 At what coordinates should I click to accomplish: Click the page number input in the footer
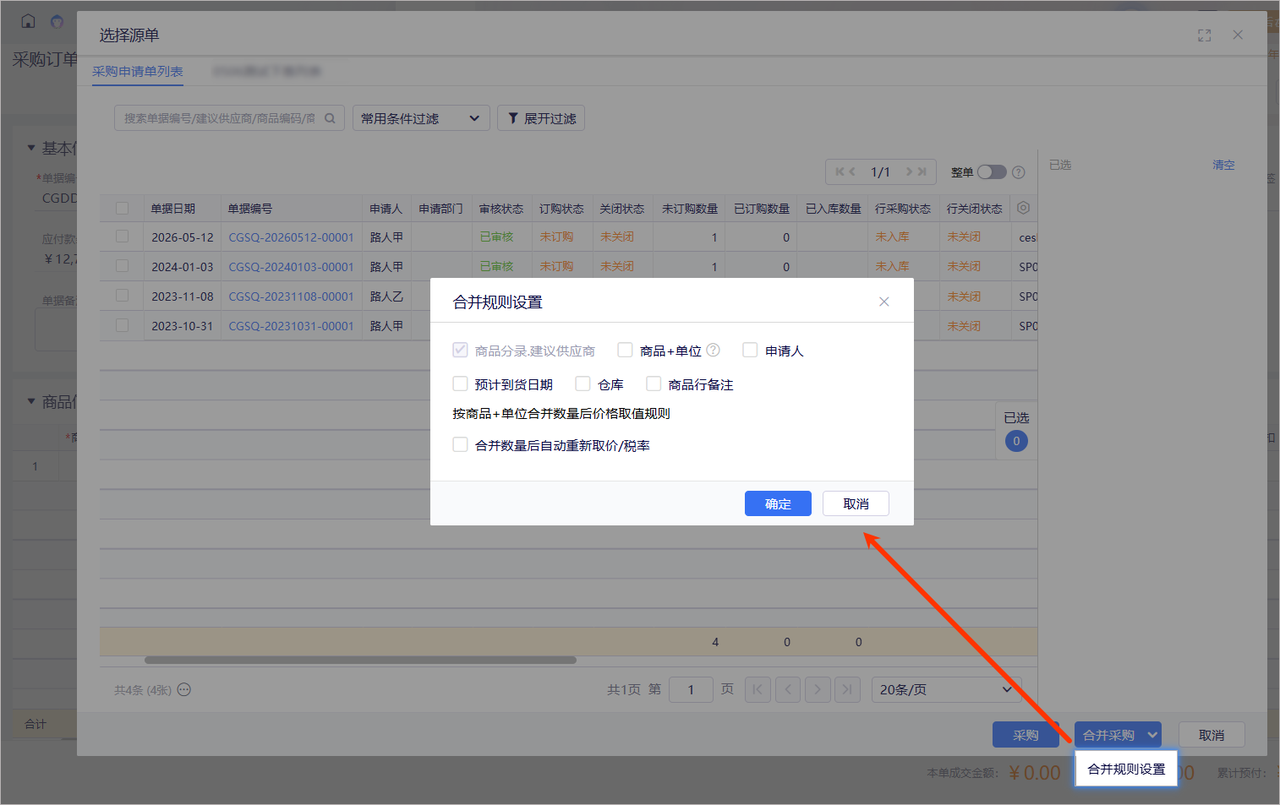point(691,689)
